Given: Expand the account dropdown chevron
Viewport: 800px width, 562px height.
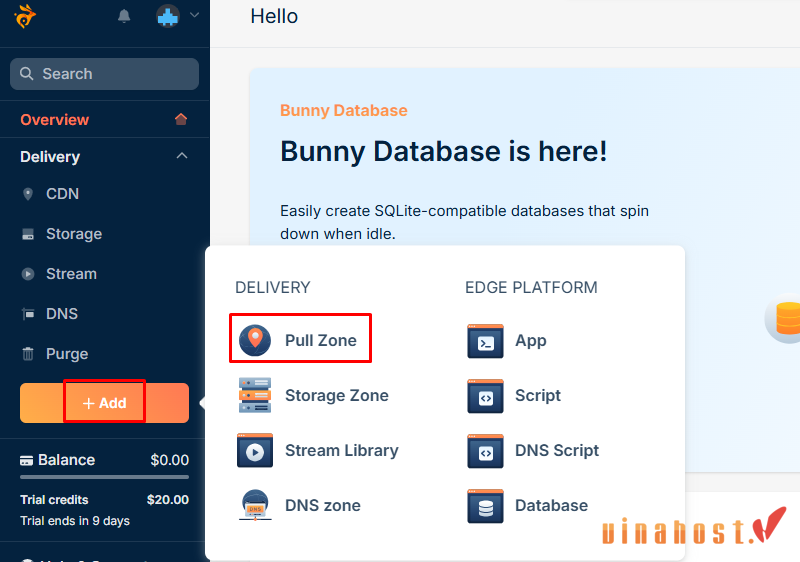Looking at the screenshot, I should pos(194,15).
